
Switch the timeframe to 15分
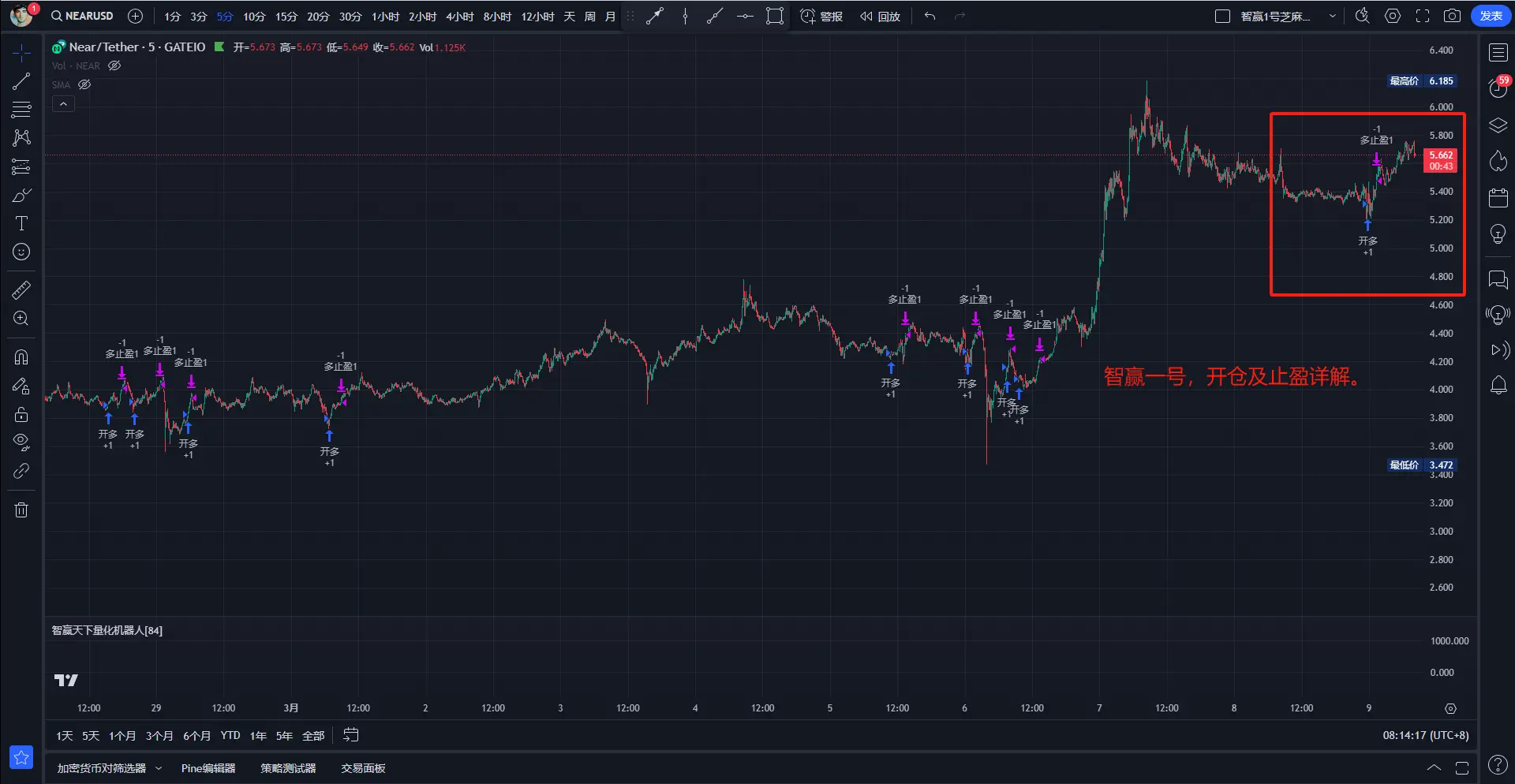click(x=286, y=16)
